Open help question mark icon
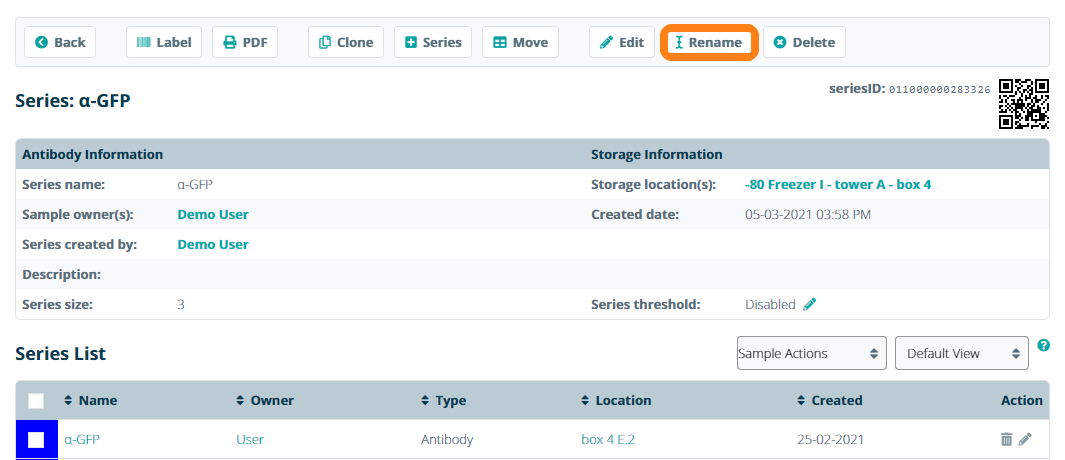This screenshot has height=460, width=1065. [1043, 345]
